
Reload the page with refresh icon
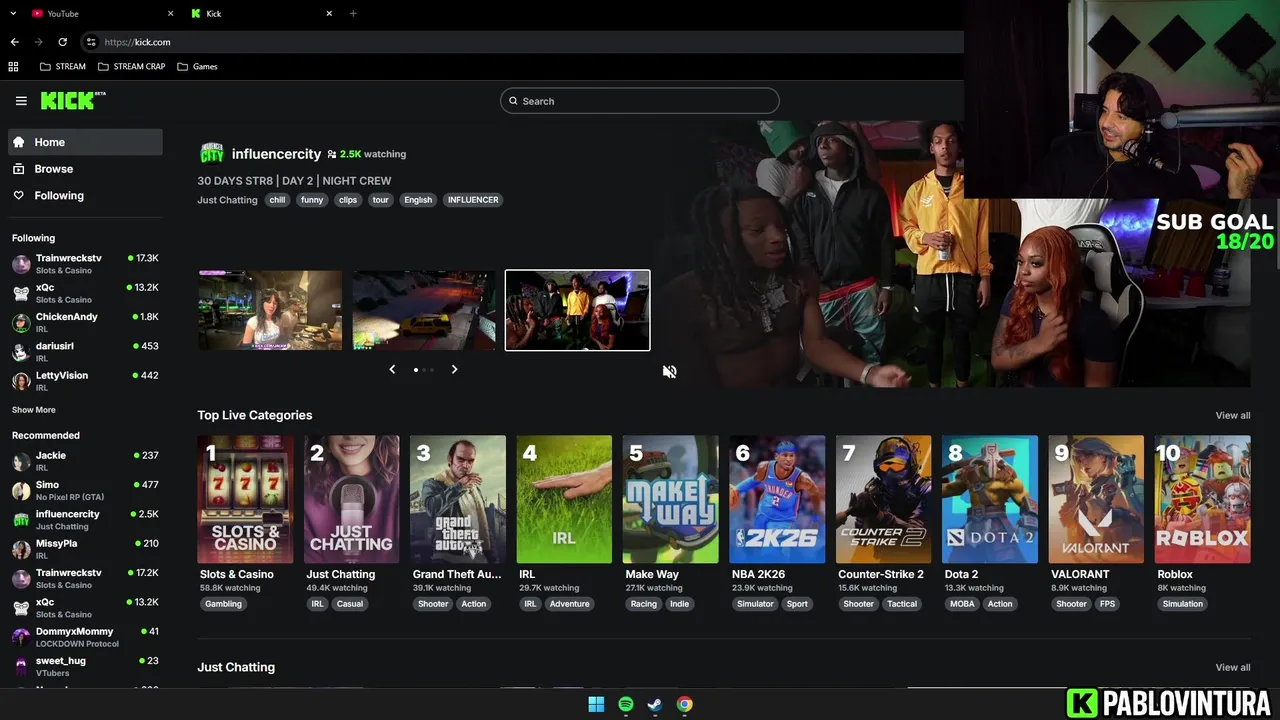pos(62,42)
